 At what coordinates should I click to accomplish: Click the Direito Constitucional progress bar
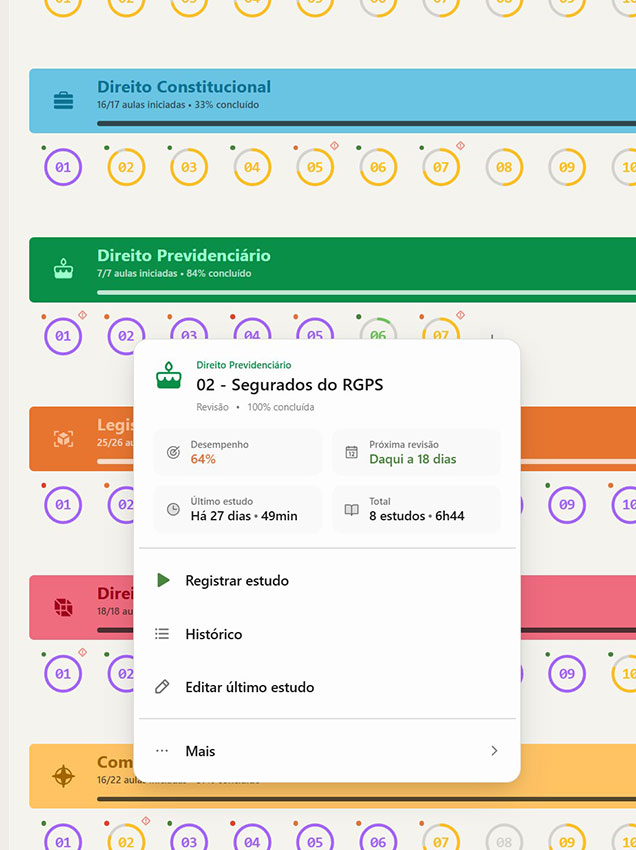(367, 124)
